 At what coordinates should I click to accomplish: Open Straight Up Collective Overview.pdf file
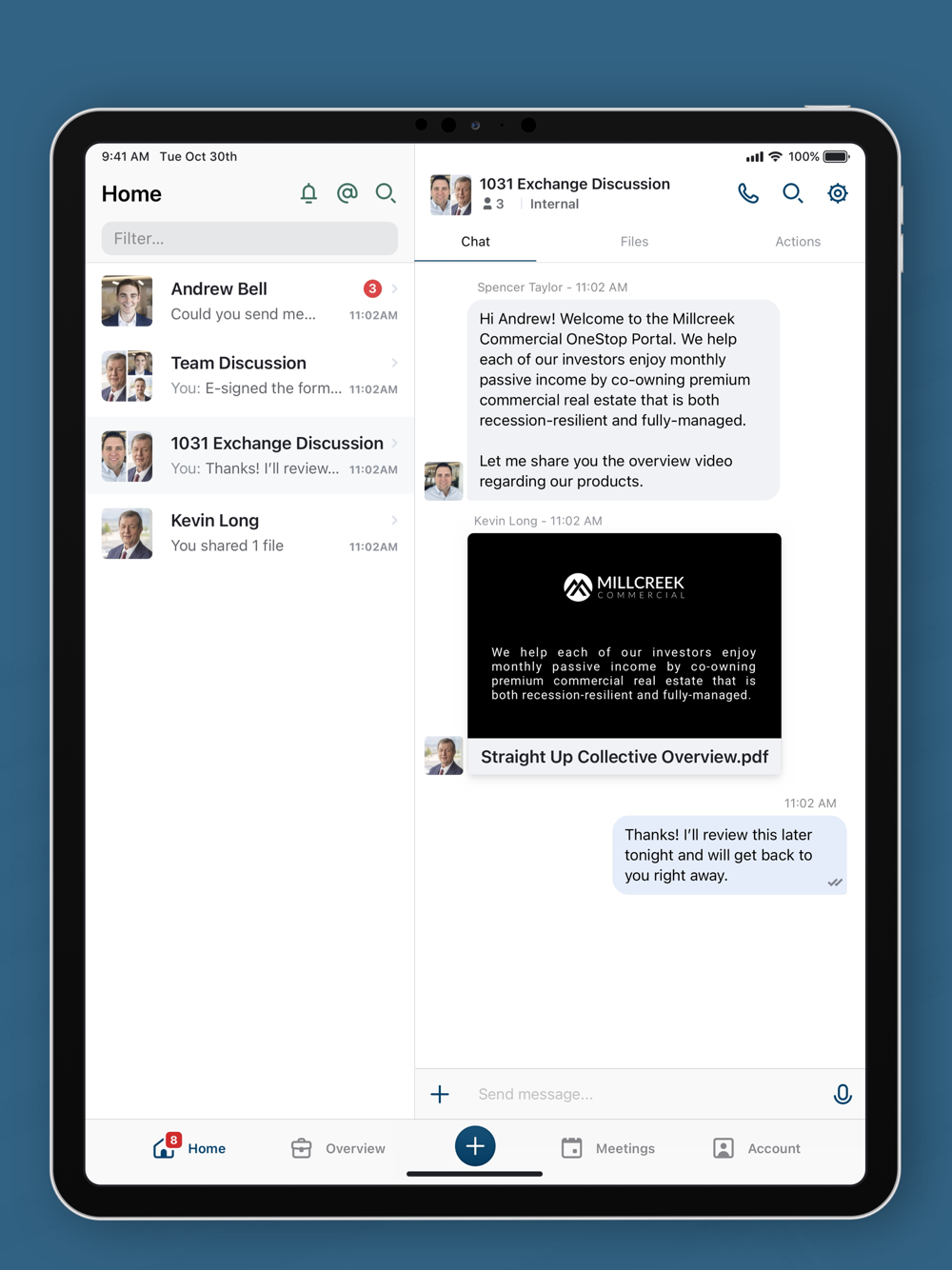click(625, 757)
